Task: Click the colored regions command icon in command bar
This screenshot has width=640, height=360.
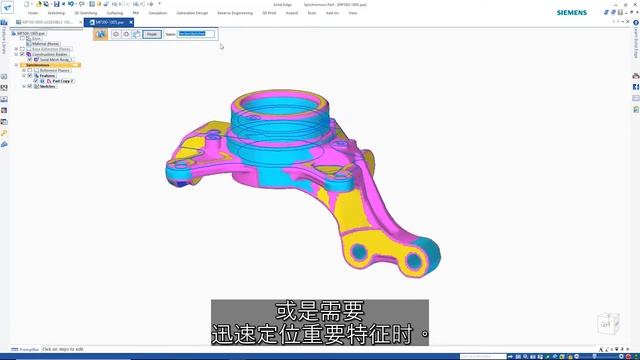Action: [100, 34]
